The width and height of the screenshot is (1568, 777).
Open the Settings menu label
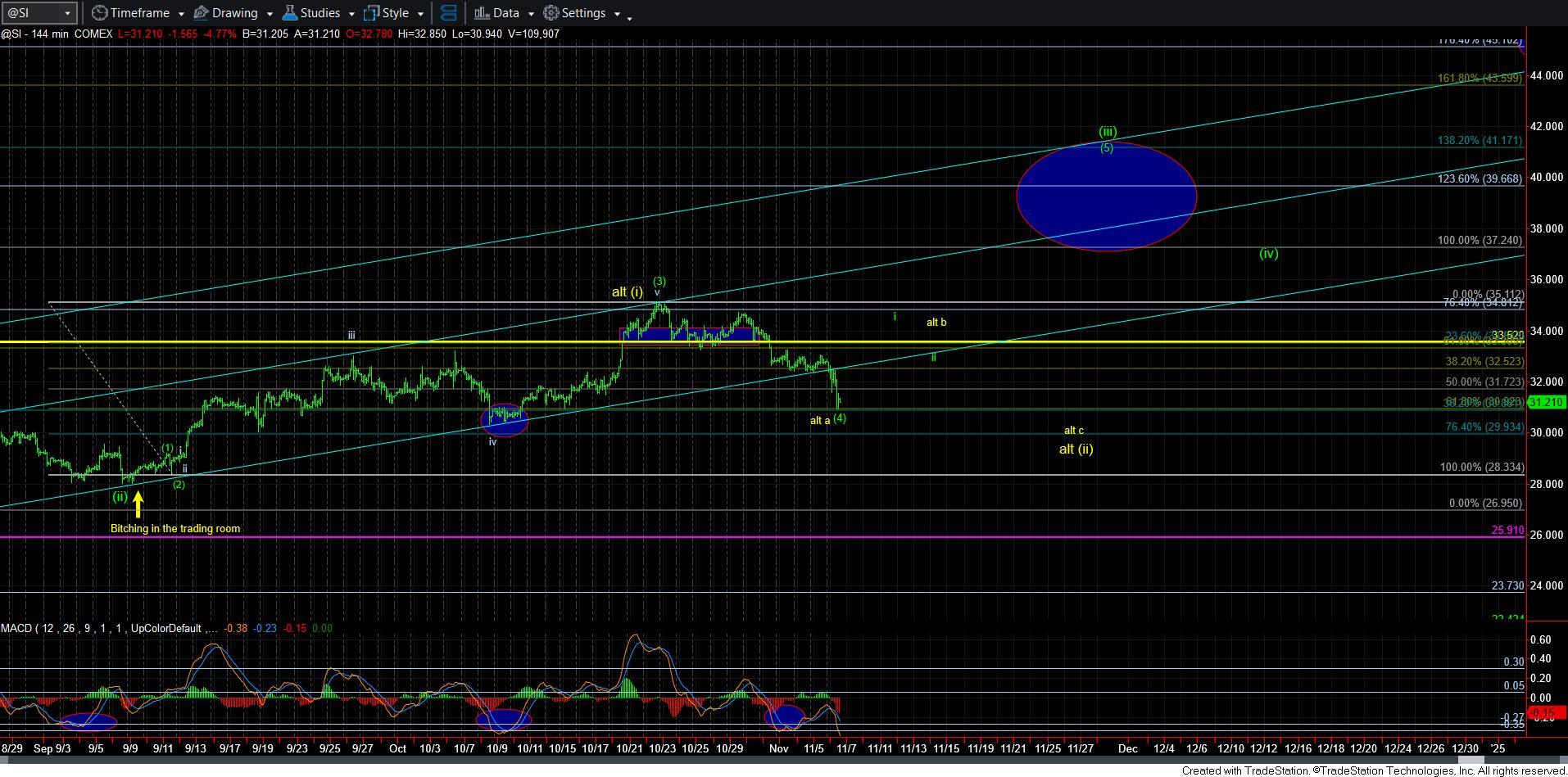click(x=583, y=13)
